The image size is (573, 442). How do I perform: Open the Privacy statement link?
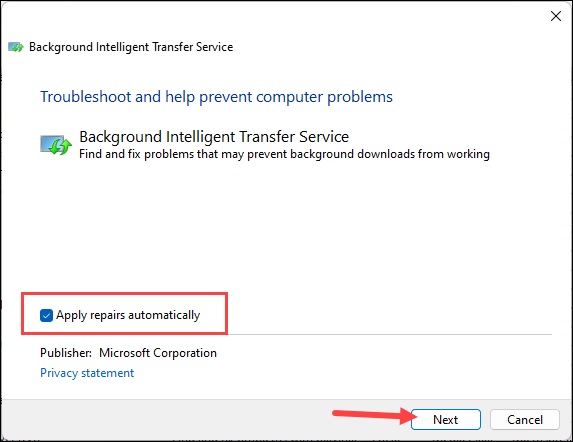87,373
